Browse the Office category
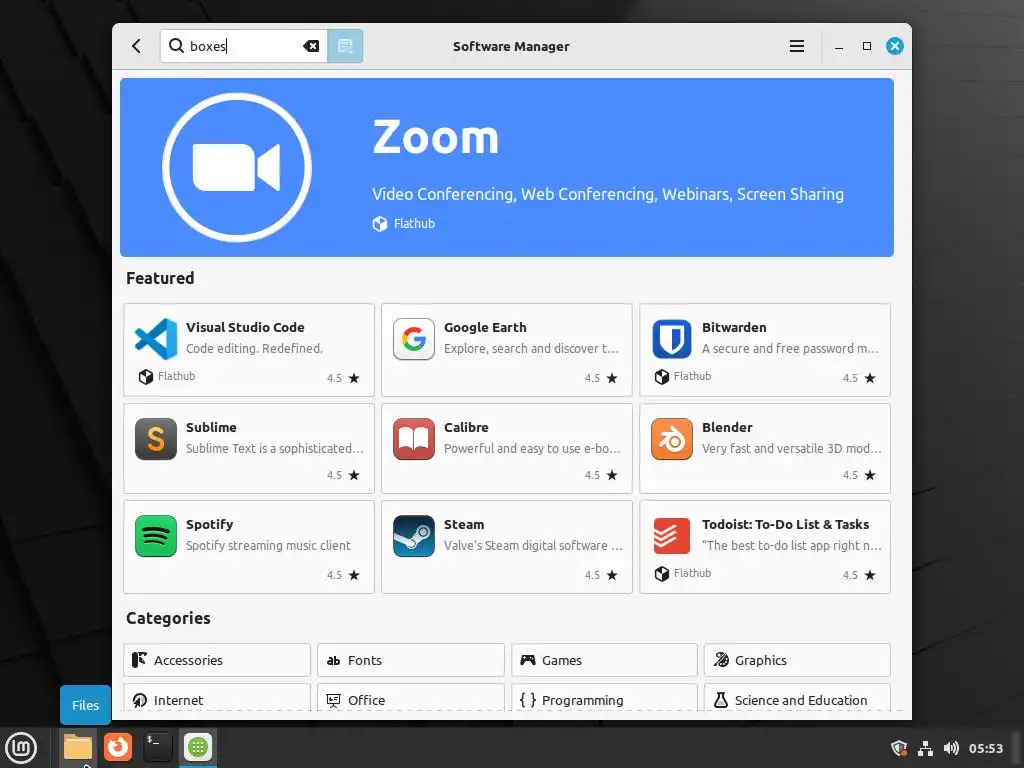This screenshot has height=768, width=1024. tap(411, 699)
